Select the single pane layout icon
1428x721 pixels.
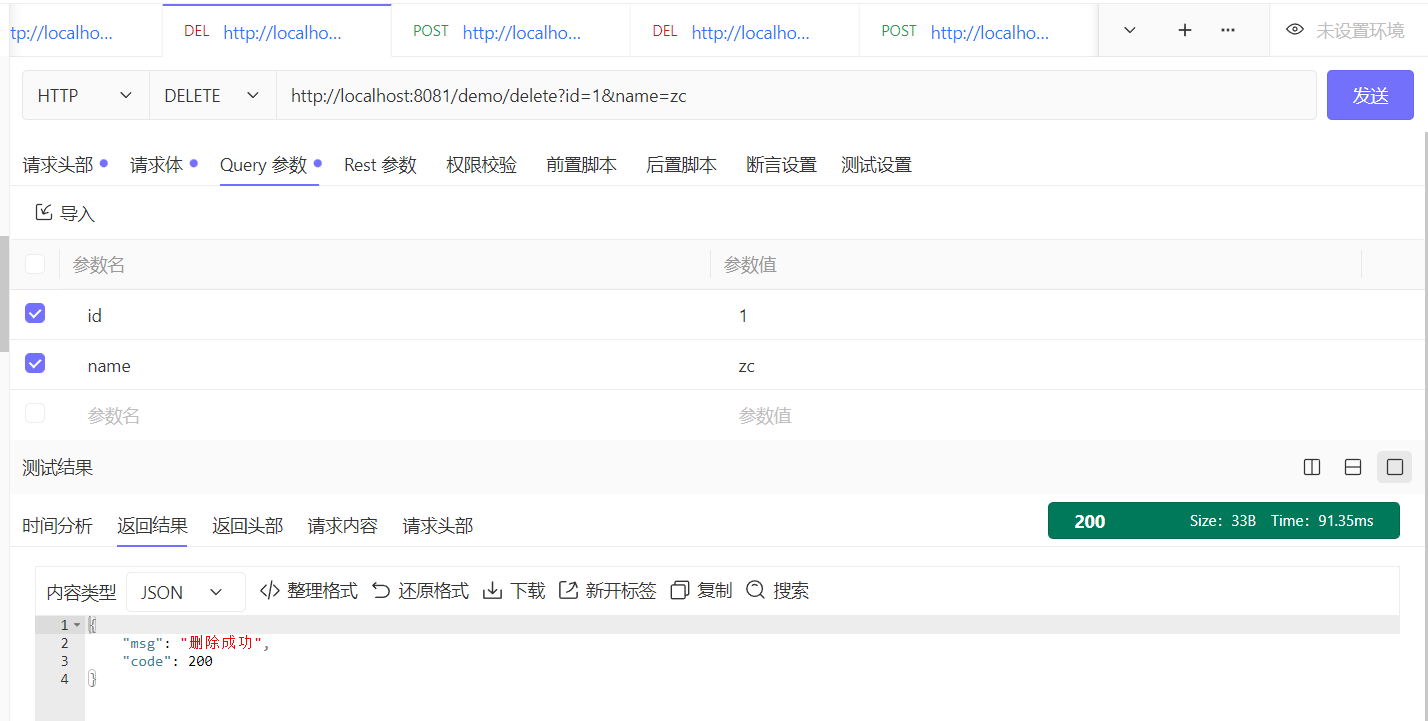(x=1395, y=467)
